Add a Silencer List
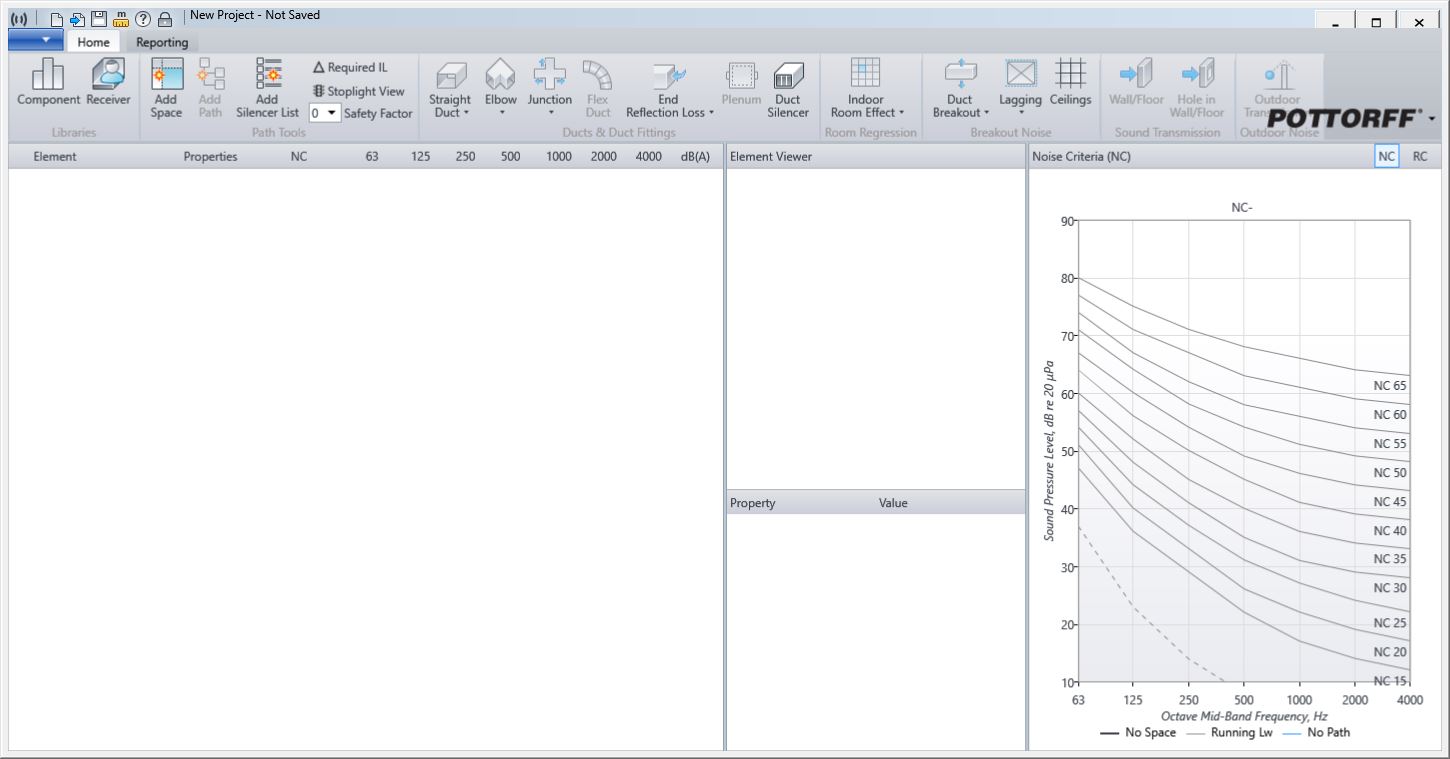1450x759 pixels. click(x=267, y=88)
